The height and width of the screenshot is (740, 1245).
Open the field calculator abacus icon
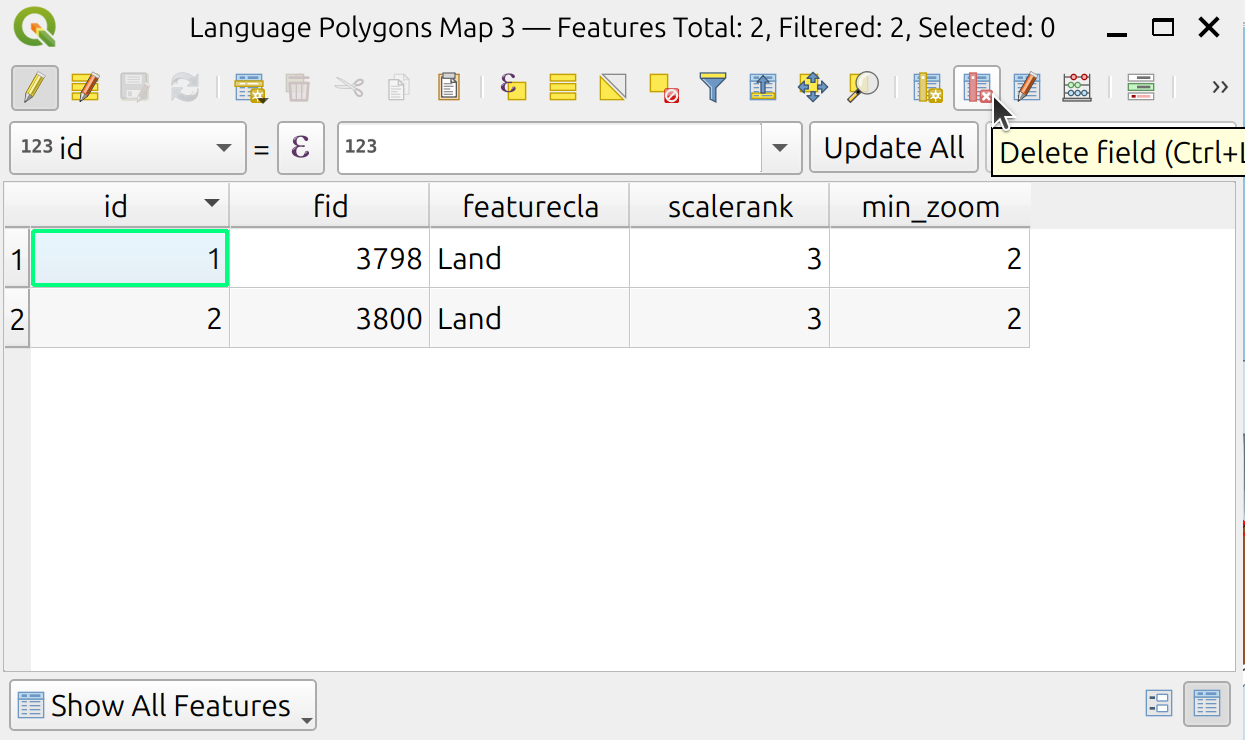(1077, 88)
